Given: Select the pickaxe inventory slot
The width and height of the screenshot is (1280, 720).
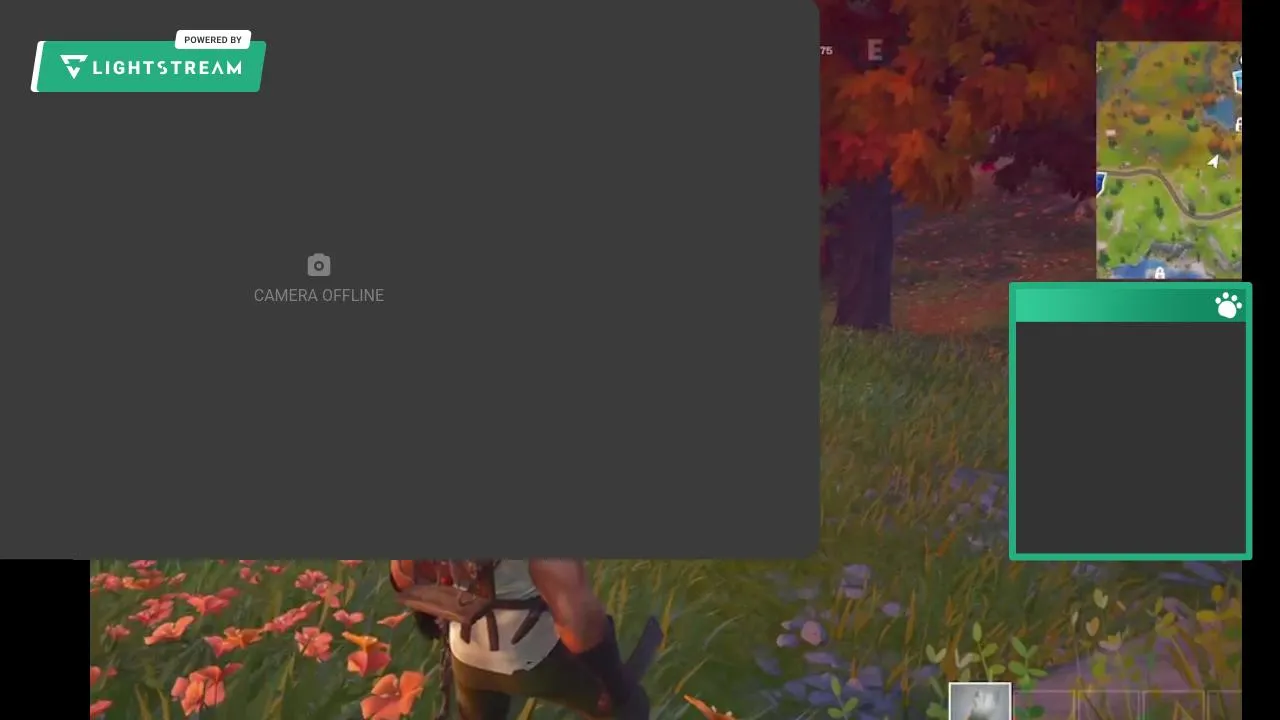Looking at the screenshot, I should click(980, 701).
